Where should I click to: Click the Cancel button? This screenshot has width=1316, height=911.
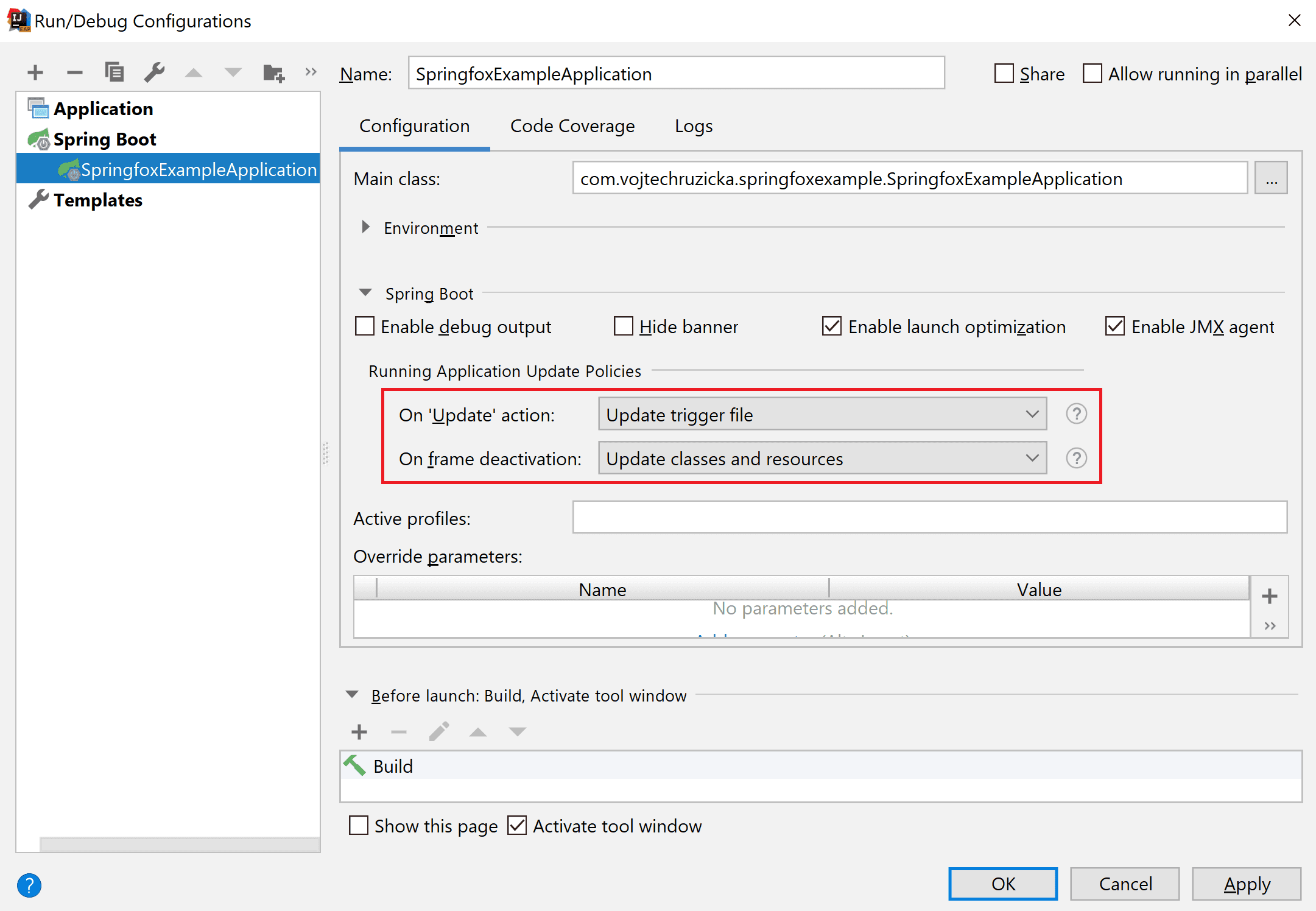point(1124,884)
